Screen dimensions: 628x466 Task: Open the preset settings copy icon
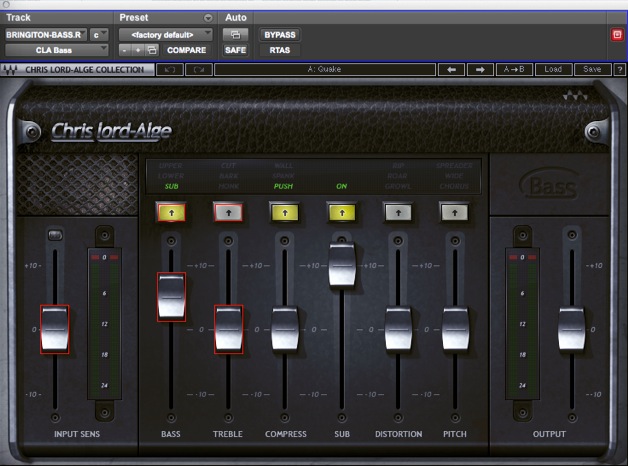[152, 50]
